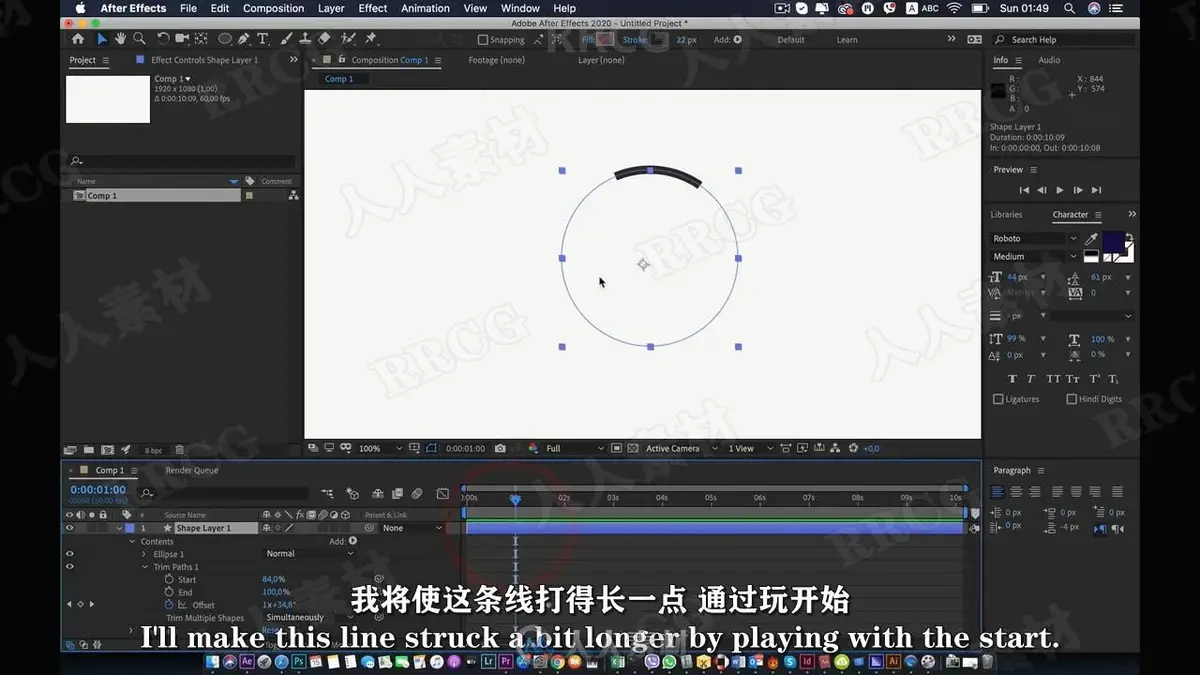Viewport: 1200px width, 675px height.
Task: Open the Full resolution dropdown
Action: point(575,448)
